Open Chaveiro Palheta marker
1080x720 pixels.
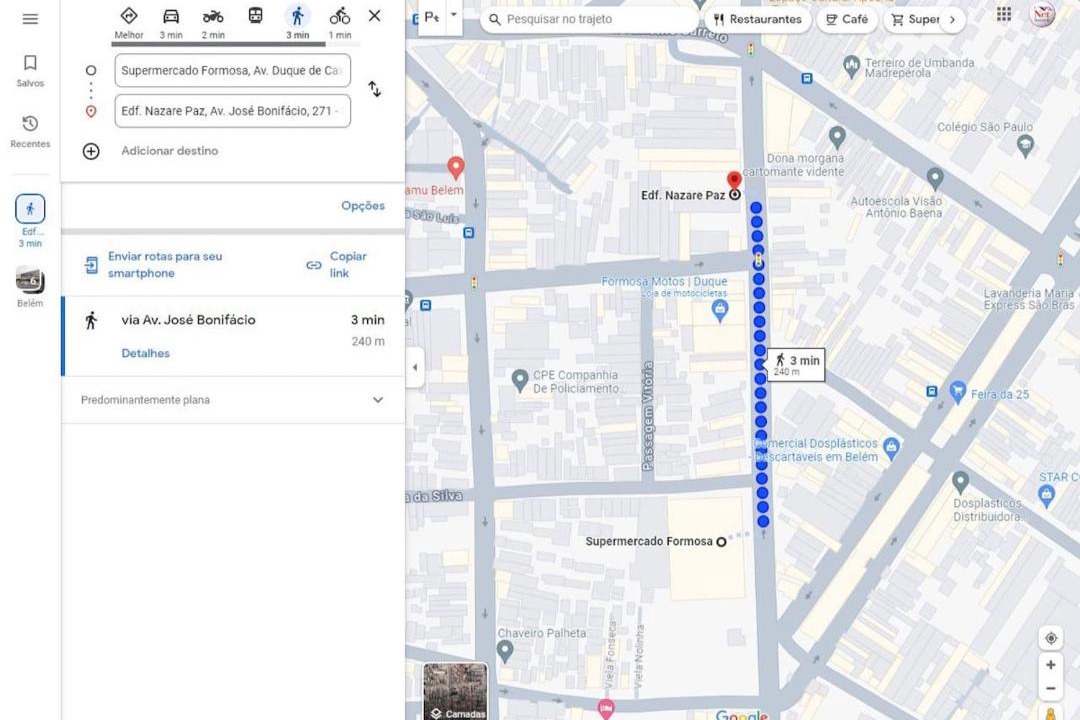(x=505, y=650)
